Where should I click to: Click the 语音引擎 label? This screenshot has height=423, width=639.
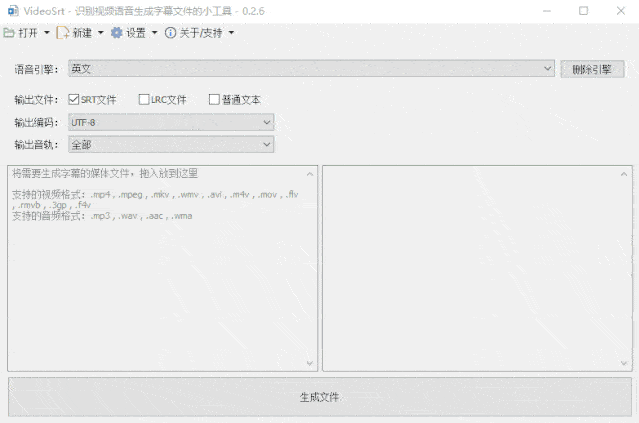pos(36,69)
